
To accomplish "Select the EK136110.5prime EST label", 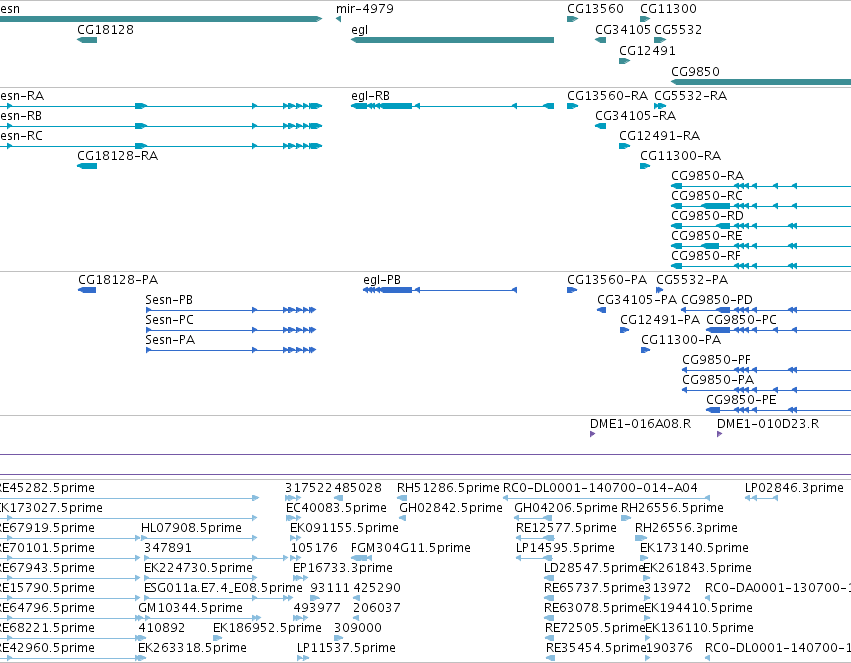I will point(700,628).
